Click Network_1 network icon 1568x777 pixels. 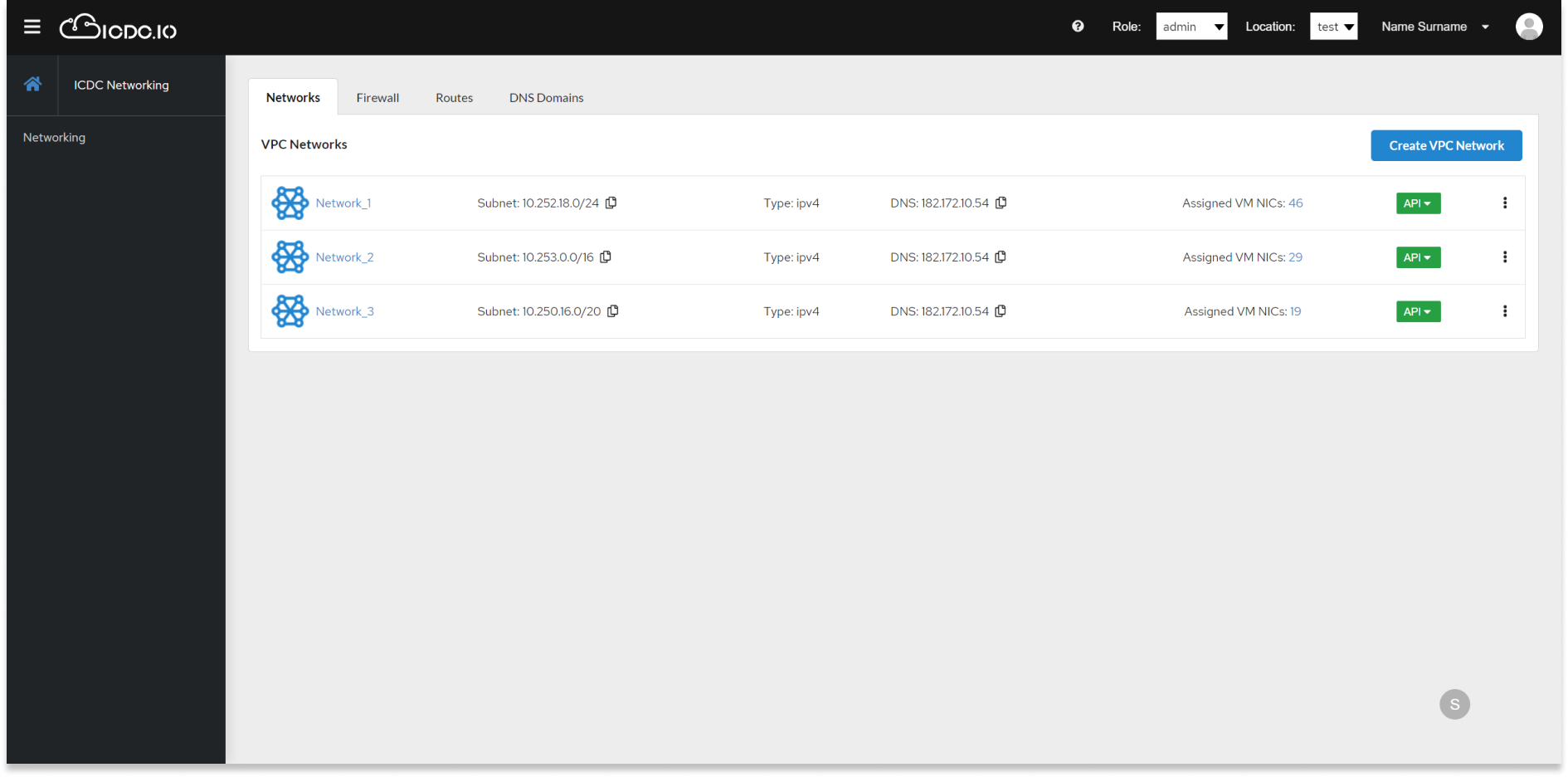pyautogui.click(x=290, y=203)
